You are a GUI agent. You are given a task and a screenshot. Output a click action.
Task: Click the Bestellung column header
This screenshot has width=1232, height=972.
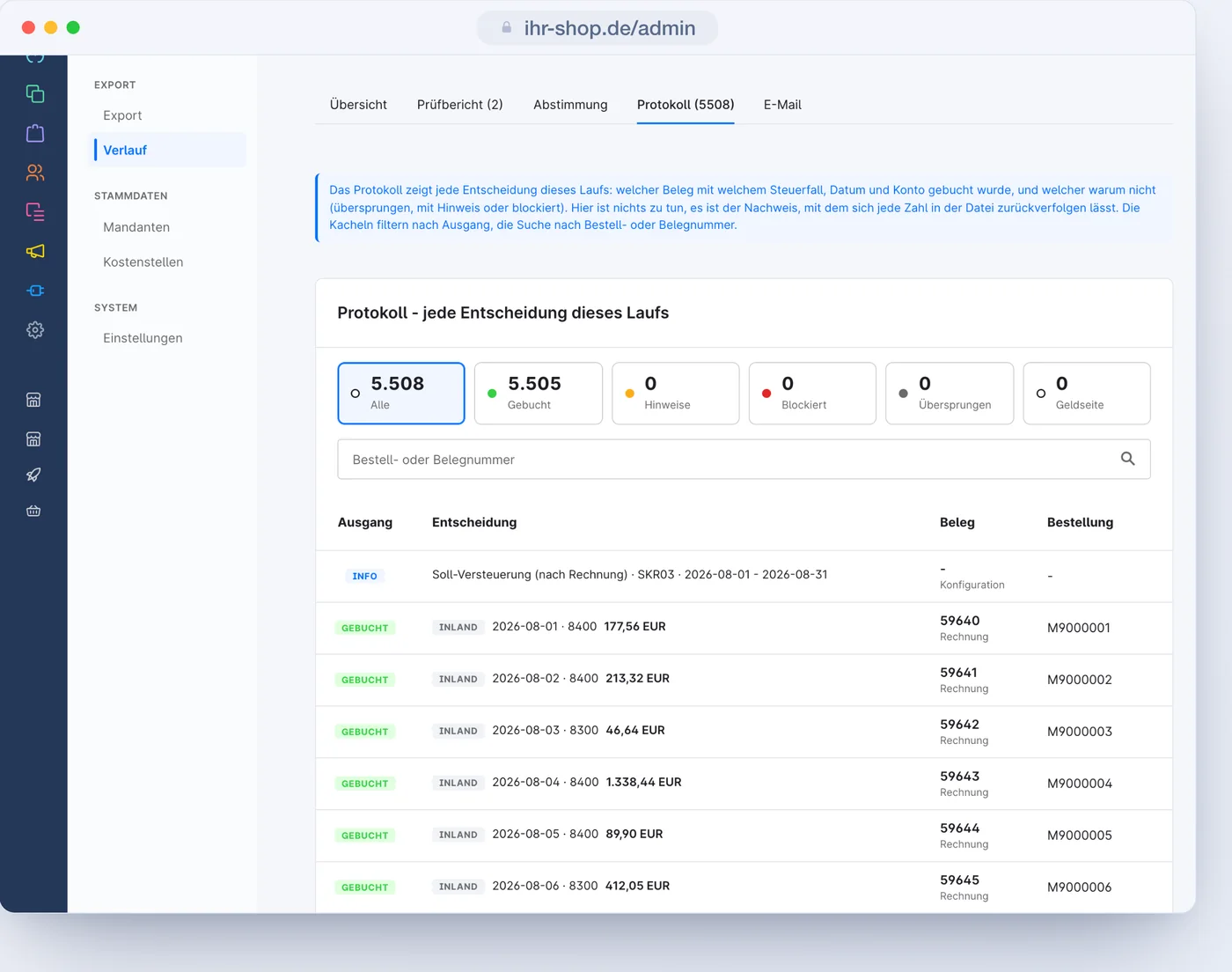coord(1080,522)
